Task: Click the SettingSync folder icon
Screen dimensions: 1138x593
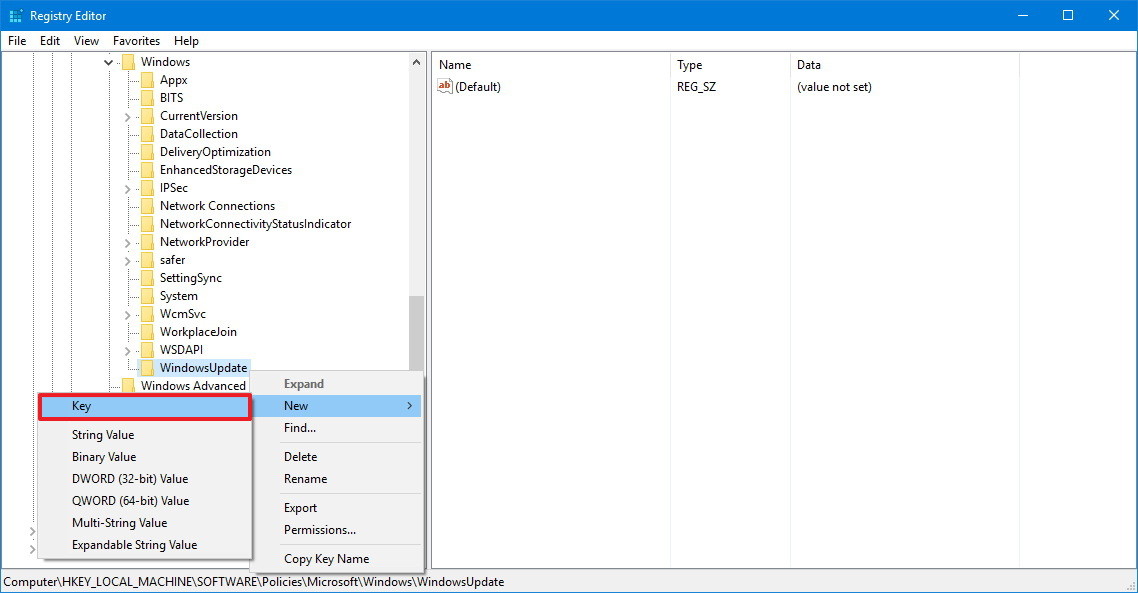Action: click(147, 278)
